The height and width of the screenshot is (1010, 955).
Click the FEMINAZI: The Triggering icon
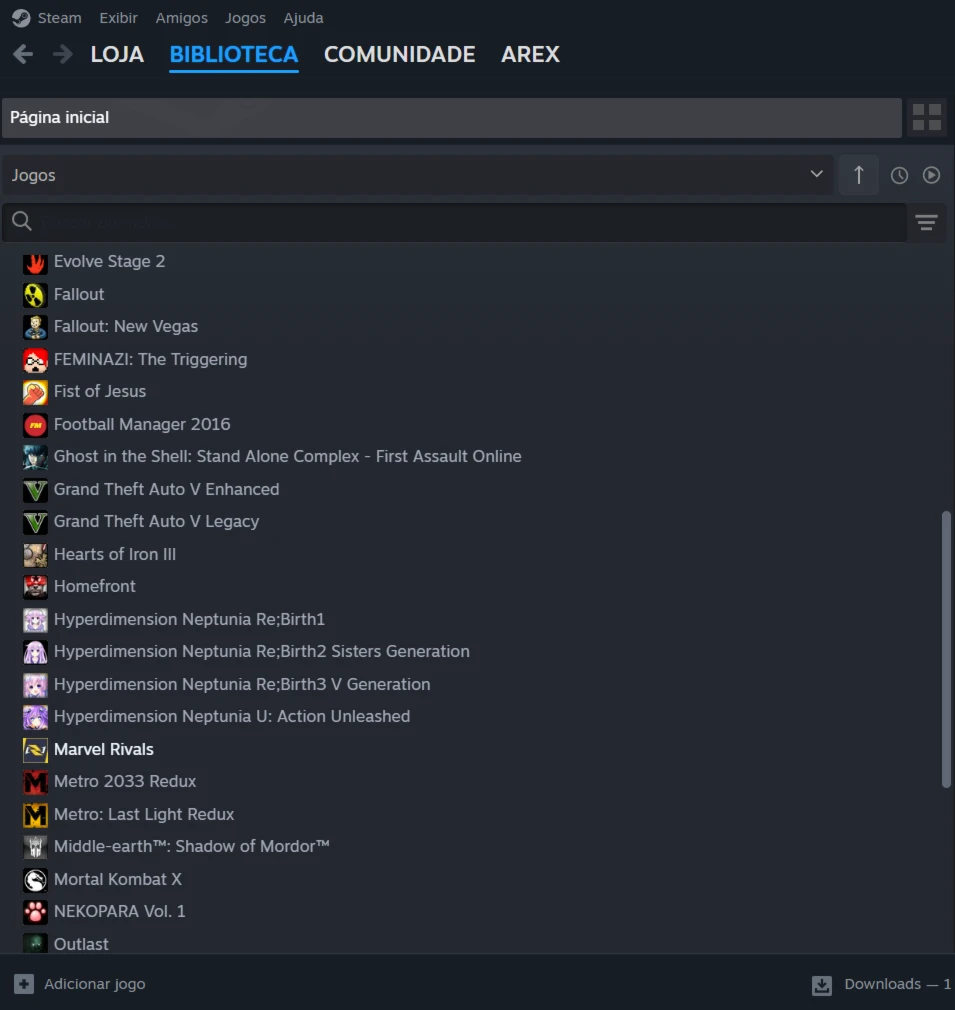coord(35,360)
